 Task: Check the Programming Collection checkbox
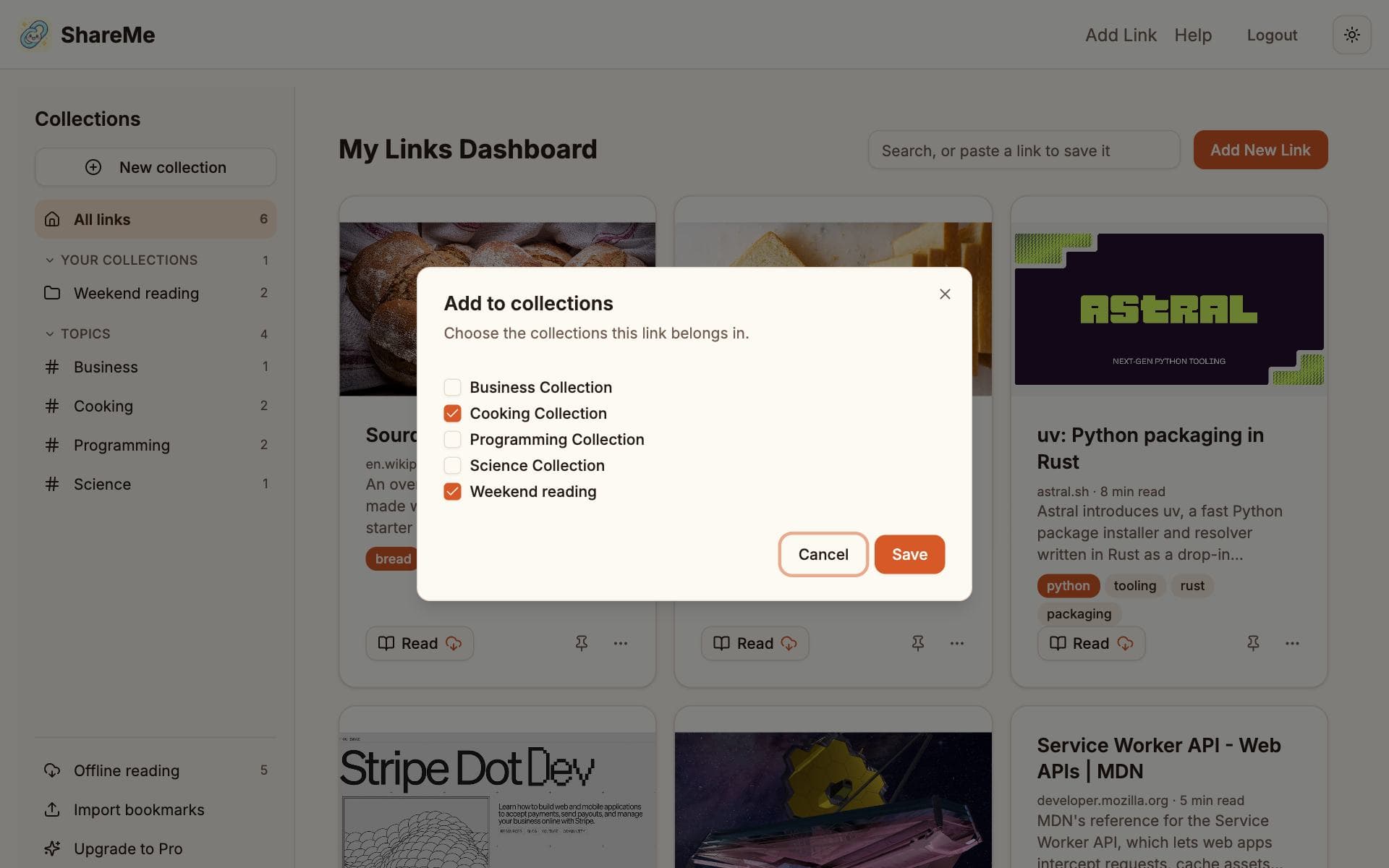point(452,439)
